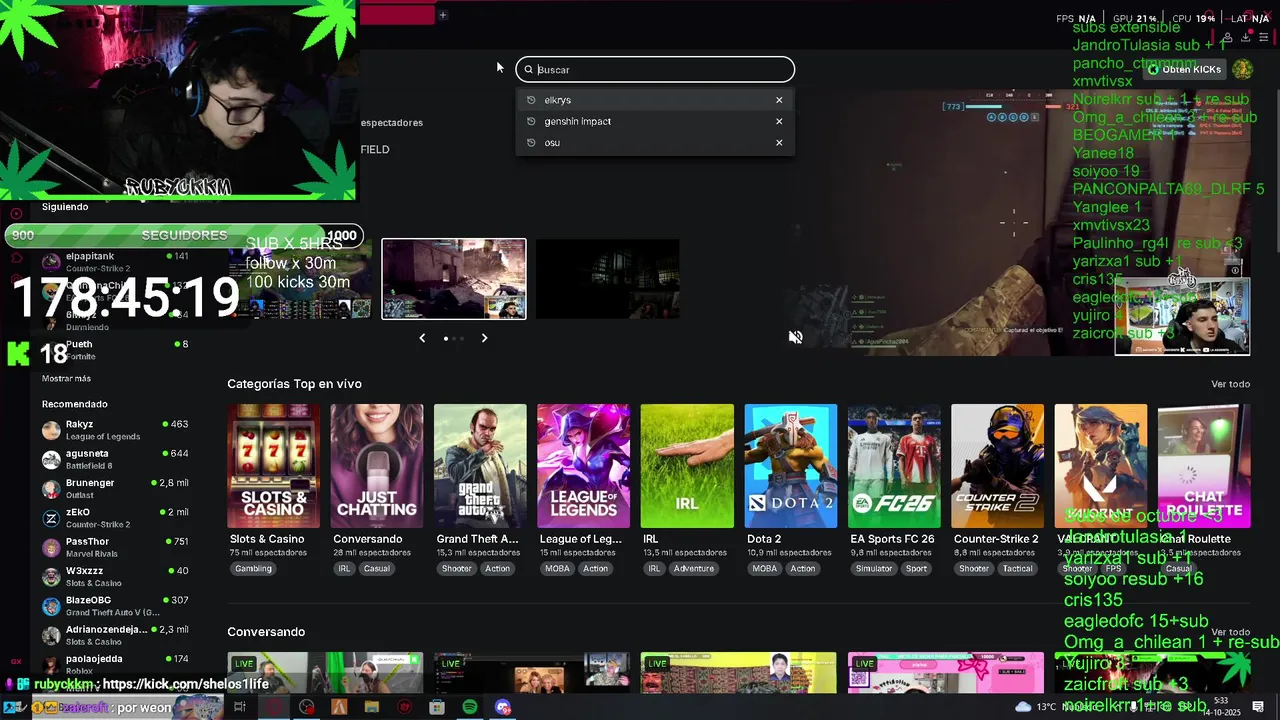Open the IRL category card

[687, 466]
